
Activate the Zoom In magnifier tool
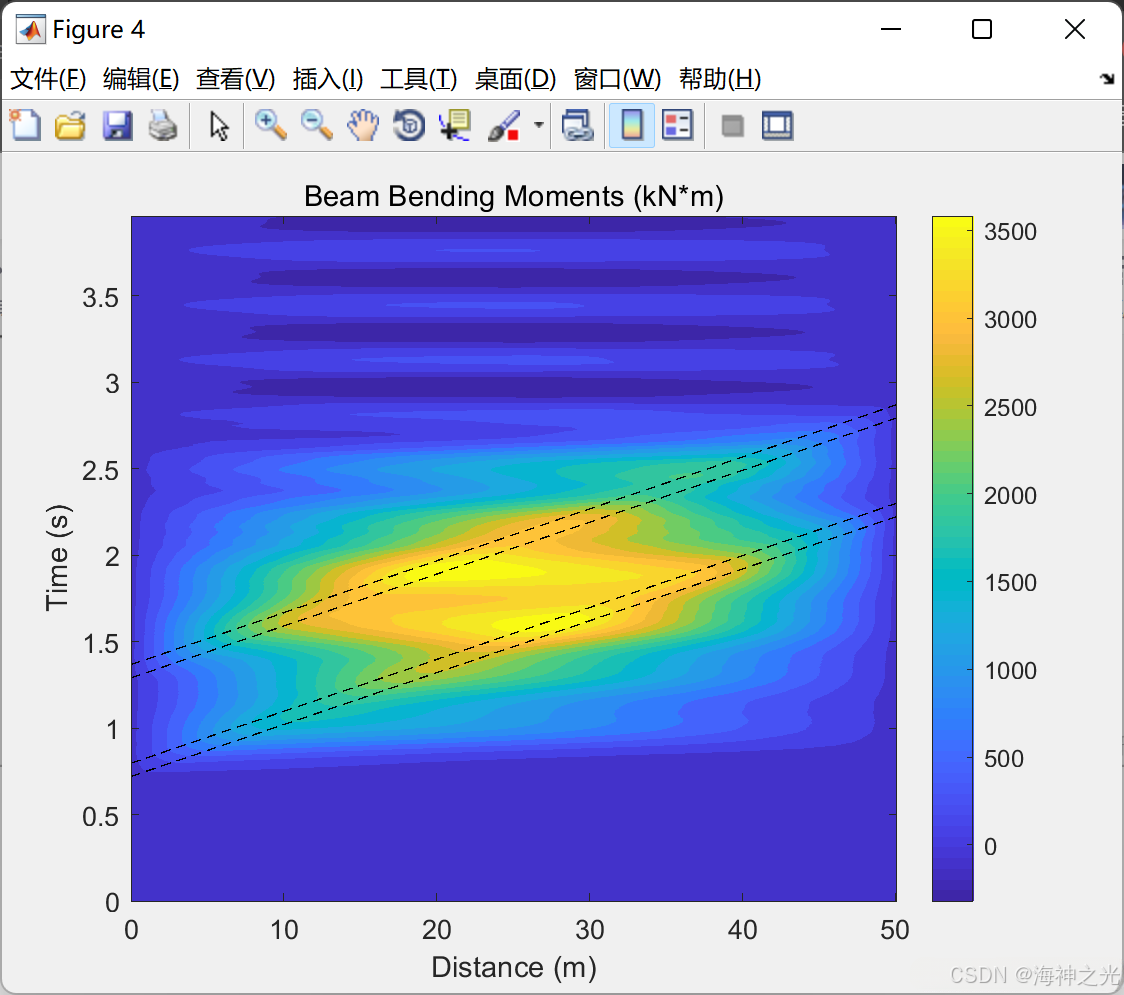point(270,125)
